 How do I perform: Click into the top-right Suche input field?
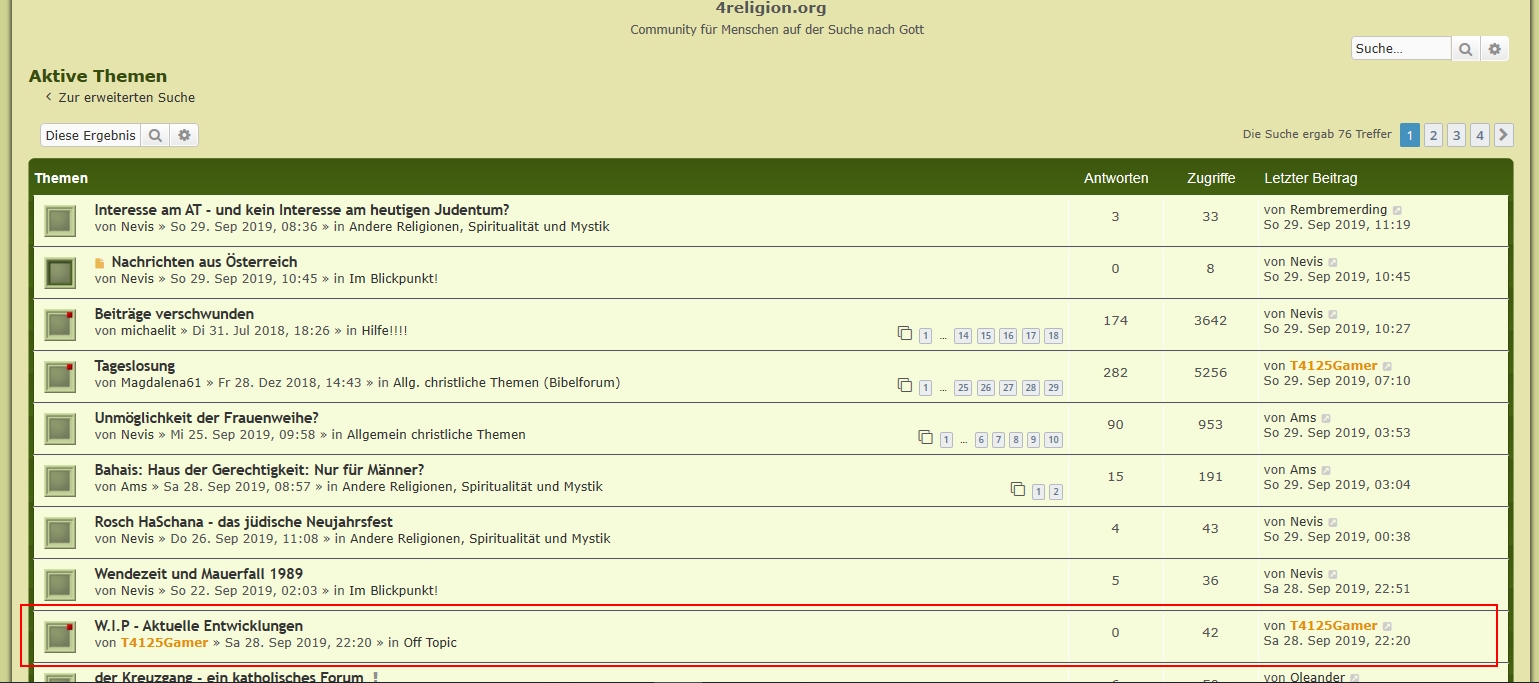point(1400,49)
